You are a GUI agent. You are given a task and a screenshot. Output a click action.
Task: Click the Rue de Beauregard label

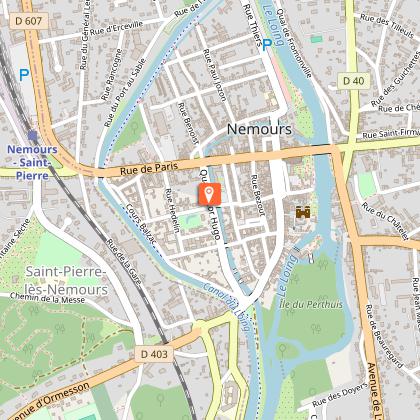click(x=384, y=336)
